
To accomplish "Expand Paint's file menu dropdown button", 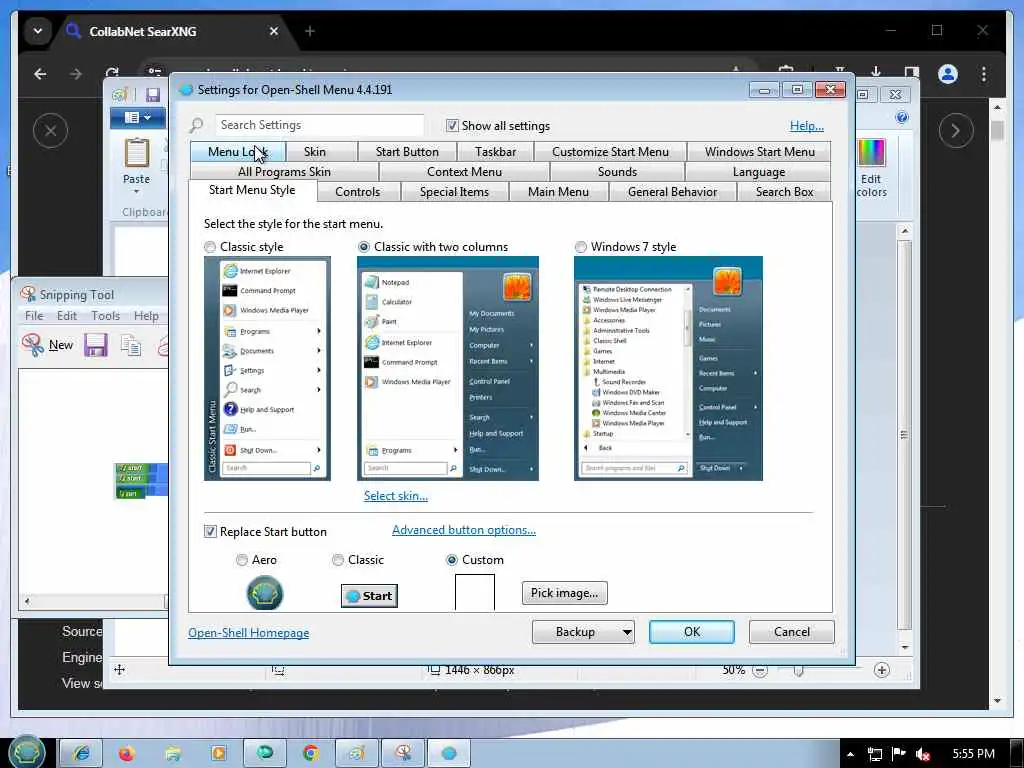I will click(x=138, y=118).
